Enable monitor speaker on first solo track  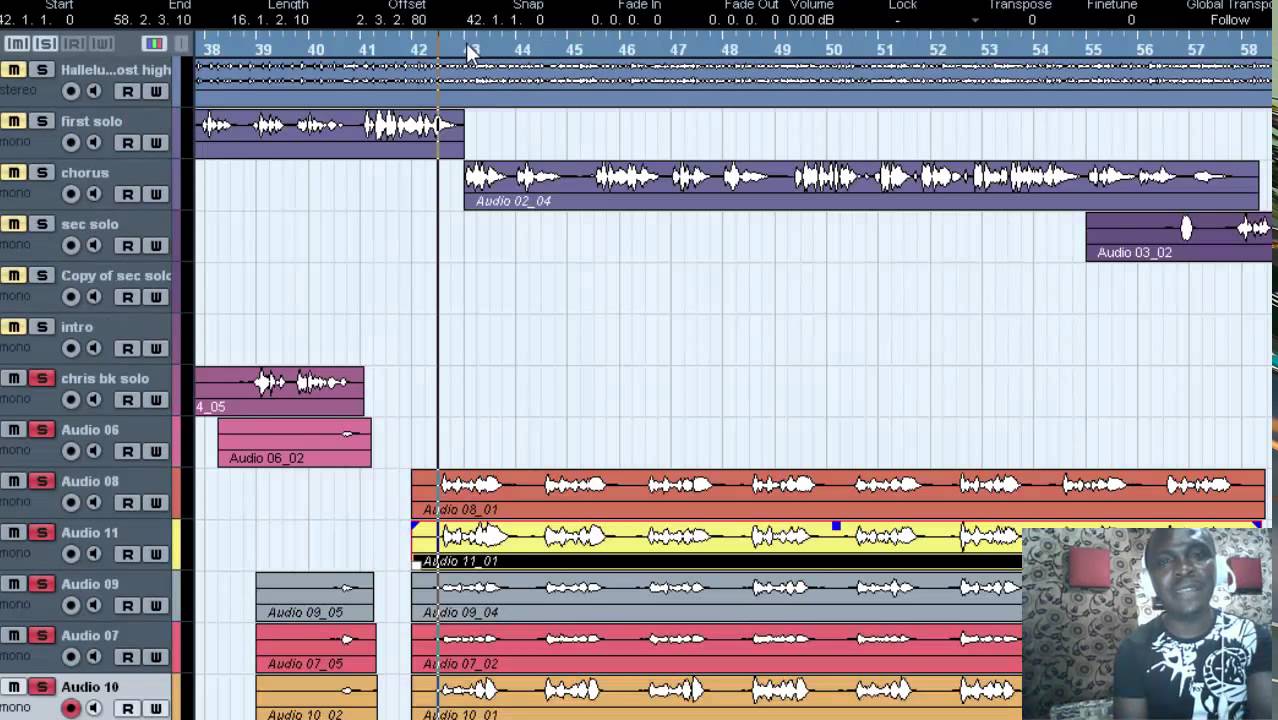click(94, 143)
